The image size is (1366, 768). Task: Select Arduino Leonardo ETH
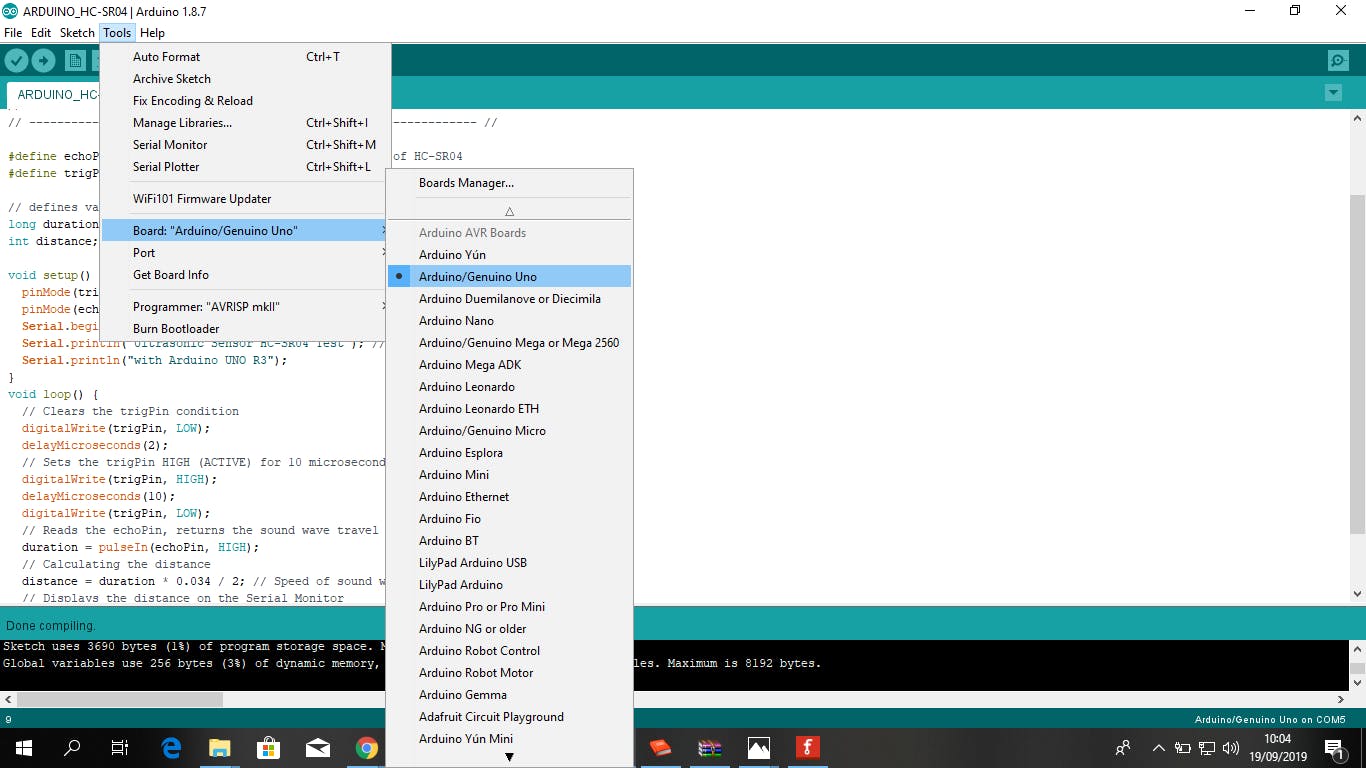[509, 409]
